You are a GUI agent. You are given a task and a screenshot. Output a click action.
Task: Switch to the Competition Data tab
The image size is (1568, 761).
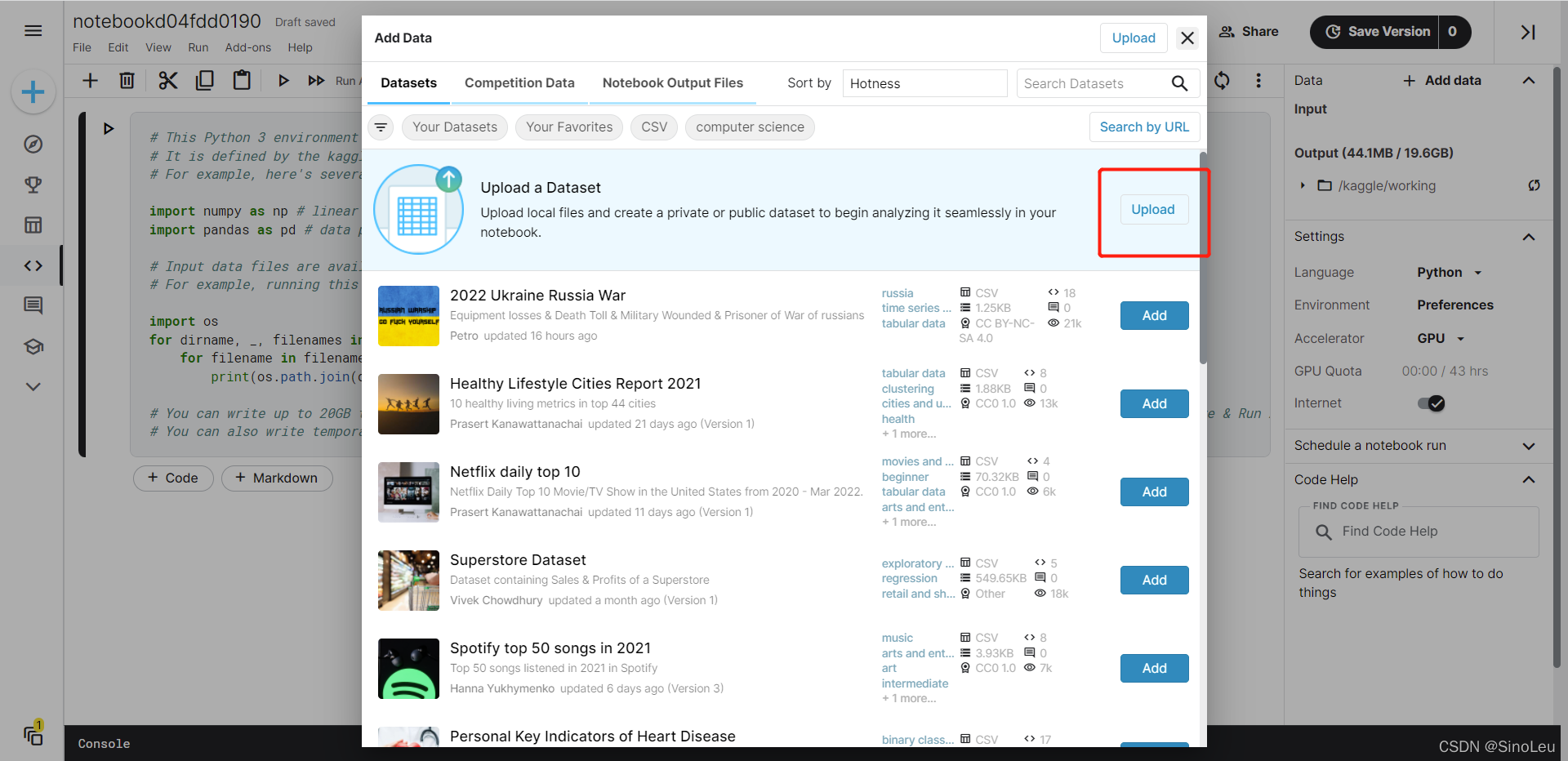coord(519,83)
